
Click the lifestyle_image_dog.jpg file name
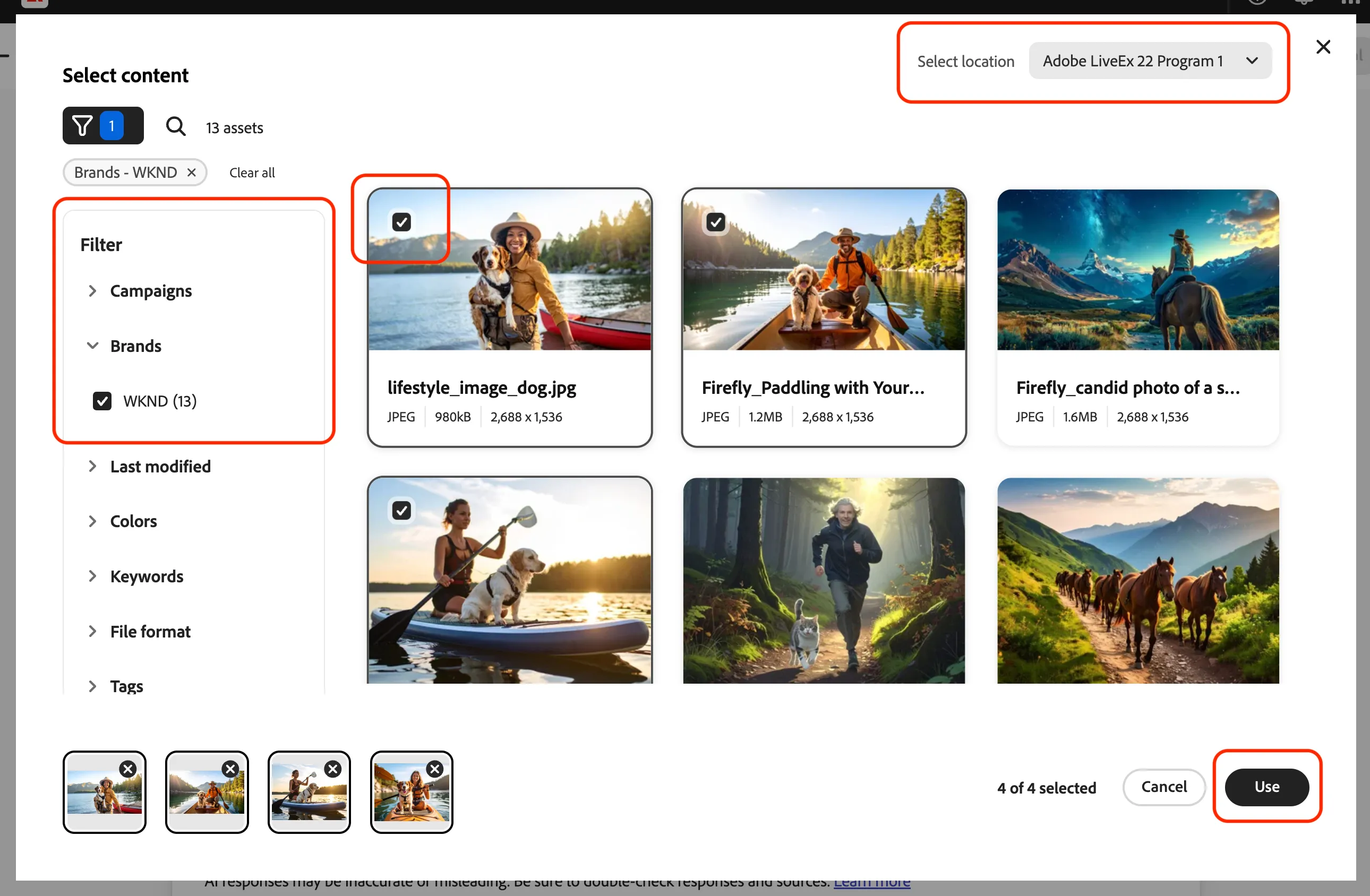tap(482, 389)
